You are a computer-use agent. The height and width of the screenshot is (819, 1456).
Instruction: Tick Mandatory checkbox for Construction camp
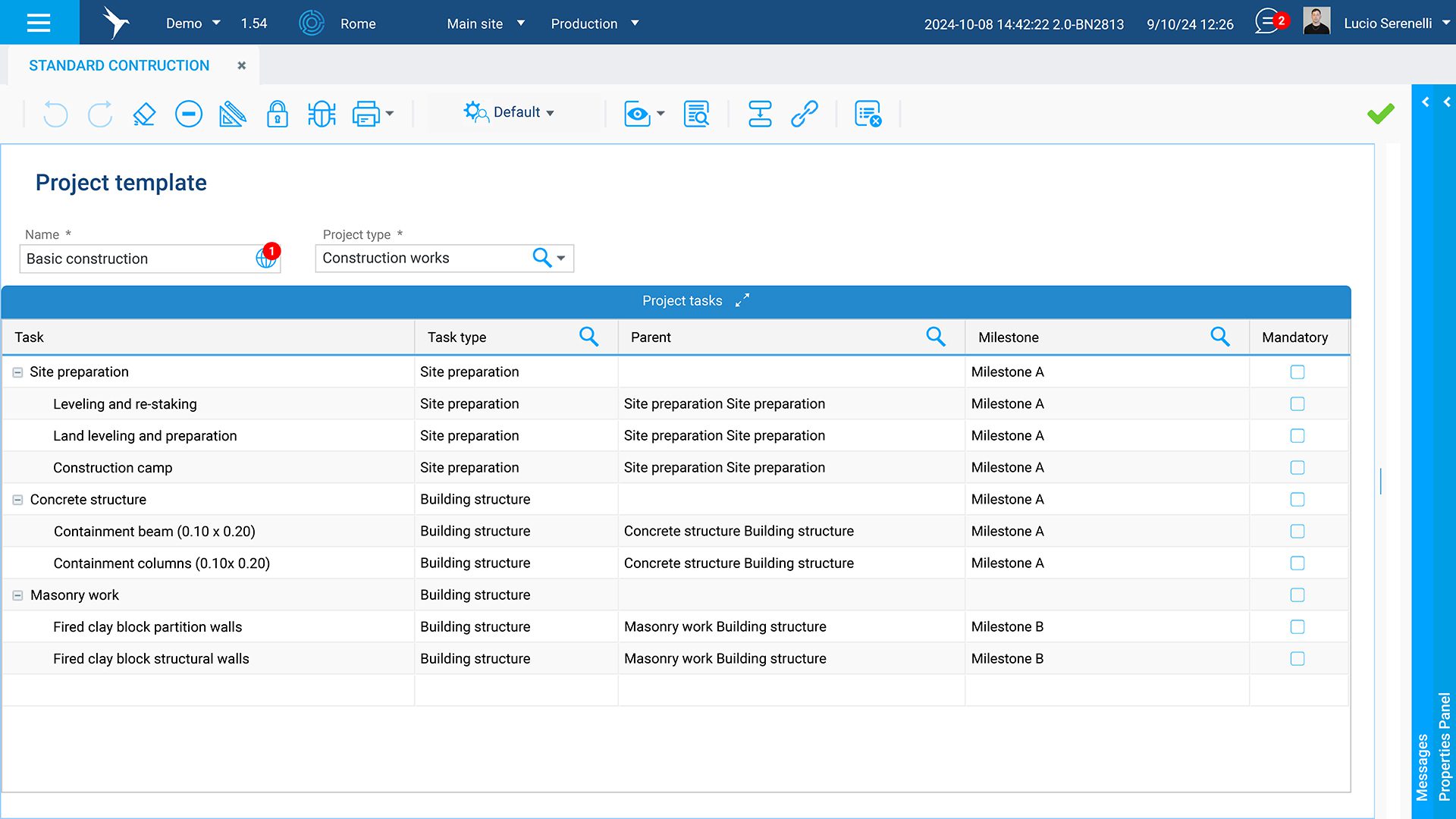pyautogui.click(x=1298, y=468)
